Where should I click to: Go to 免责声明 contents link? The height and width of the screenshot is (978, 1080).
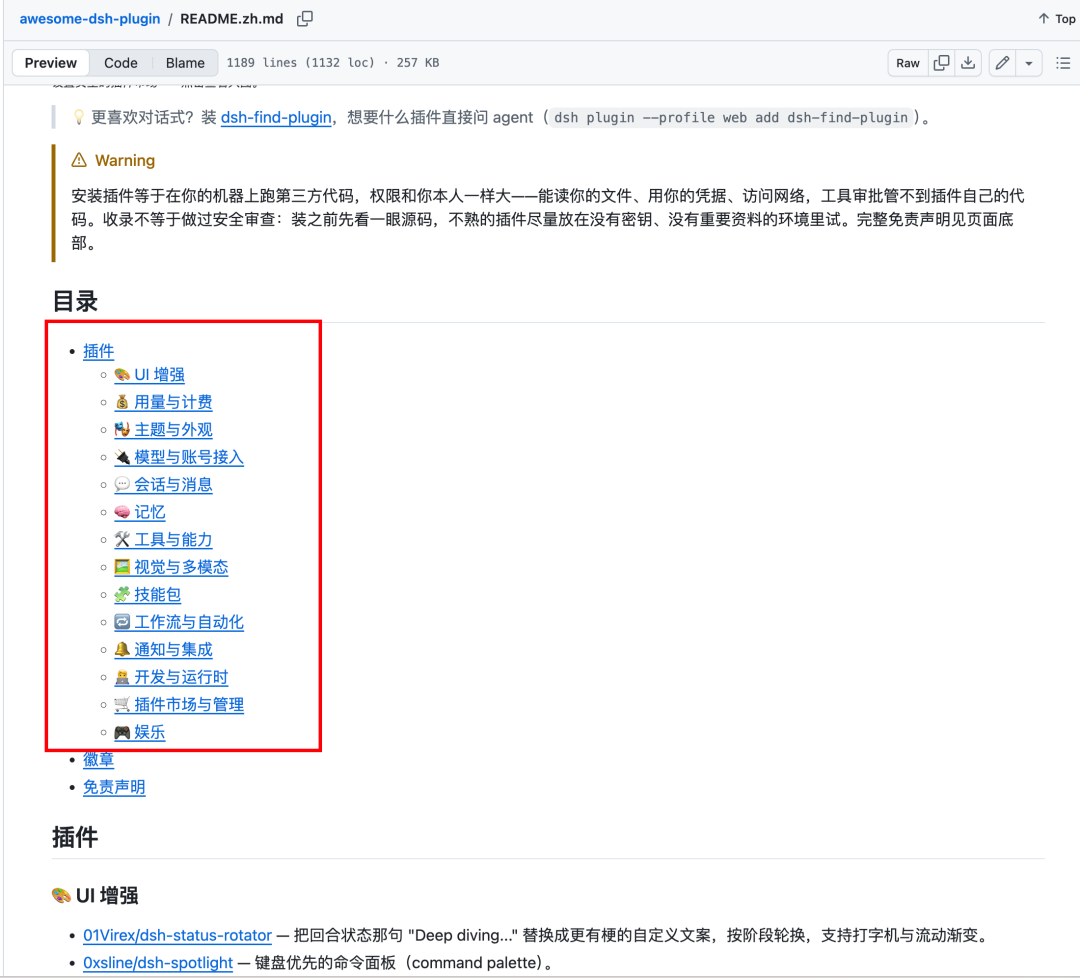(x=114, y=787)
